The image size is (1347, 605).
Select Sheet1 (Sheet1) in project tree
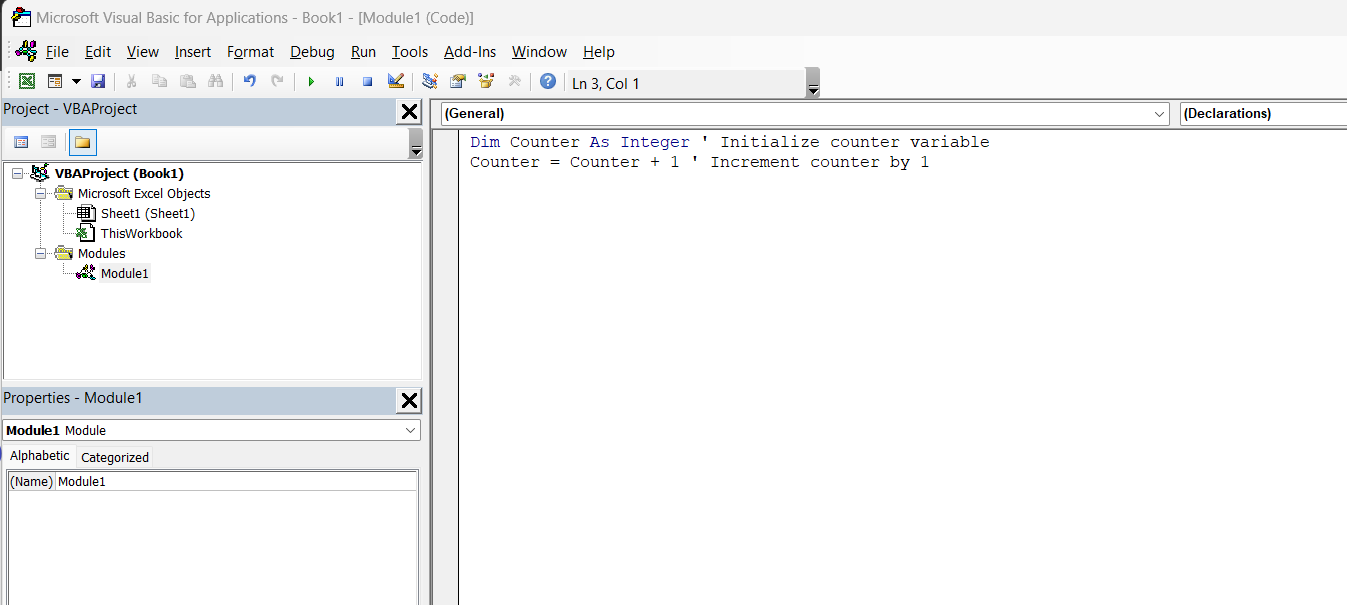(148, 213)
